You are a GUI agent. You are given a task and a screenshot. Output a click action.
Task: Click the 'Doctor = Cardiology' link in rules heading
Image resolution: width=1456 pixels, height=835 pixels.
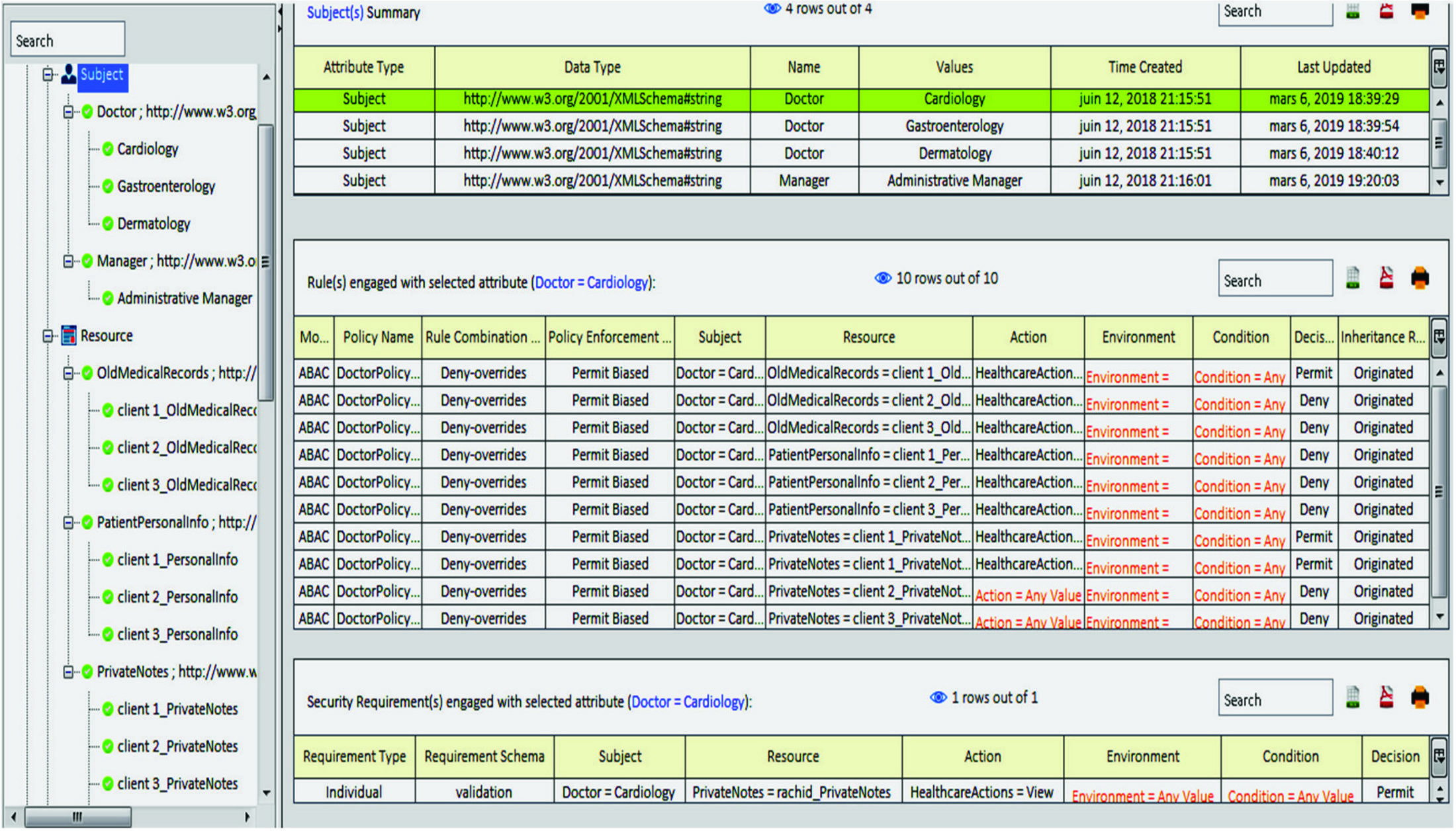592,283
